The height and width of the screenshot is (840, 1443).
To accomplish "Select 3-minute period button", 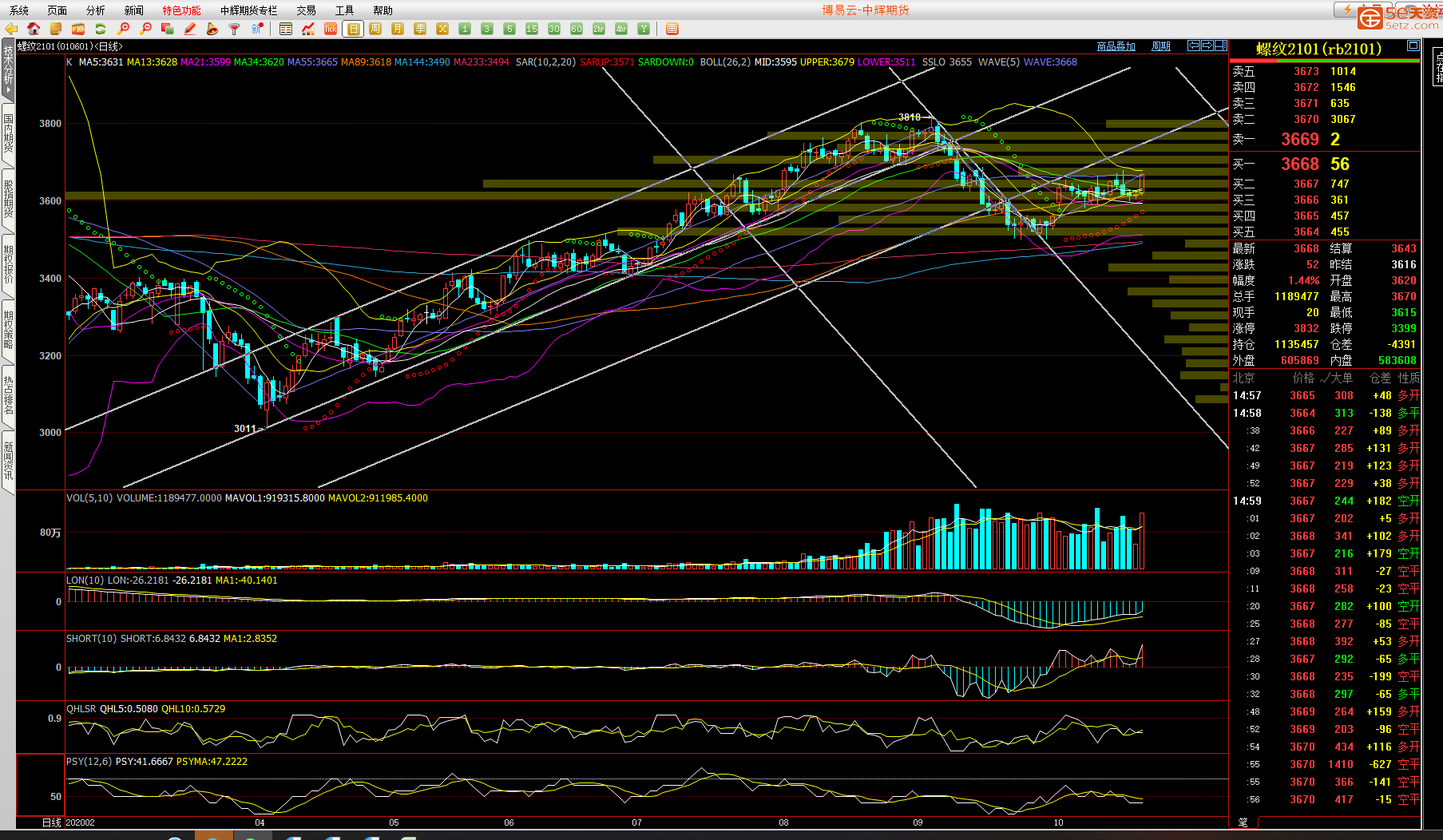I will pyautogui.click(x=487, y=29).
